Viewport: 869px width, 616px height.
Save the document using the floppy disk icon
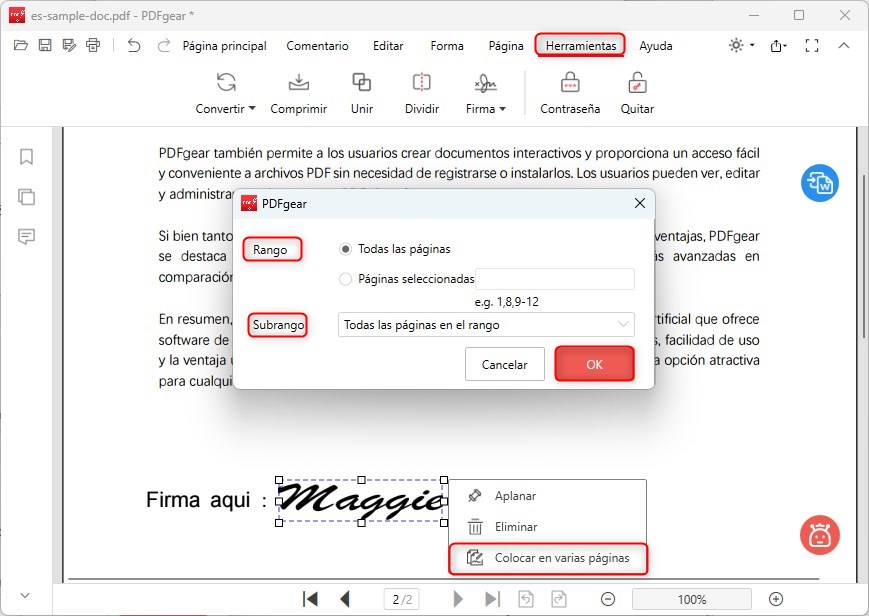tap(45, 45)
